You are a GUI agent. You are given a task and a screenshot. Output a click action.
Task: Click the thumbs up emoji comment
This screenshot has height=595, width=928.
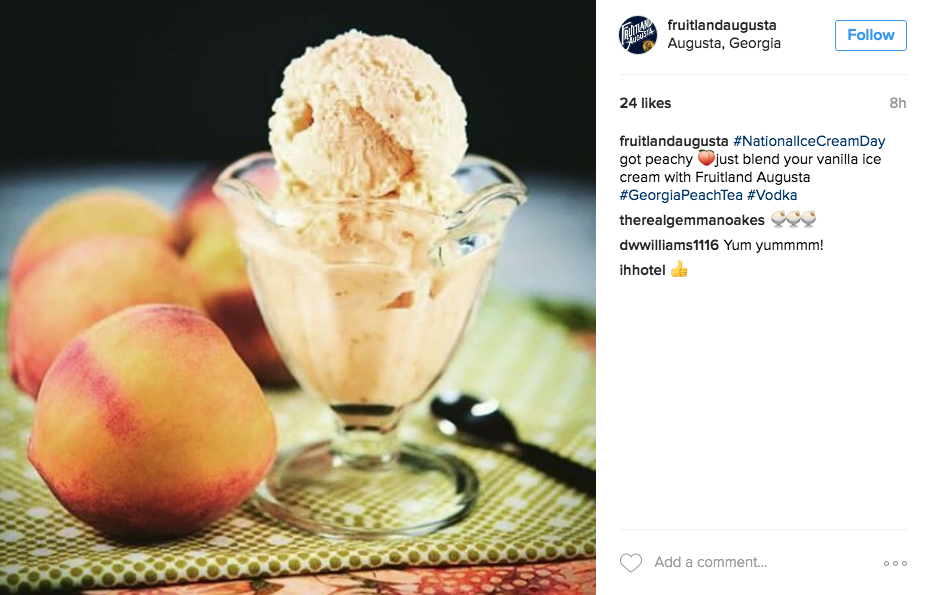coord(679,269)
